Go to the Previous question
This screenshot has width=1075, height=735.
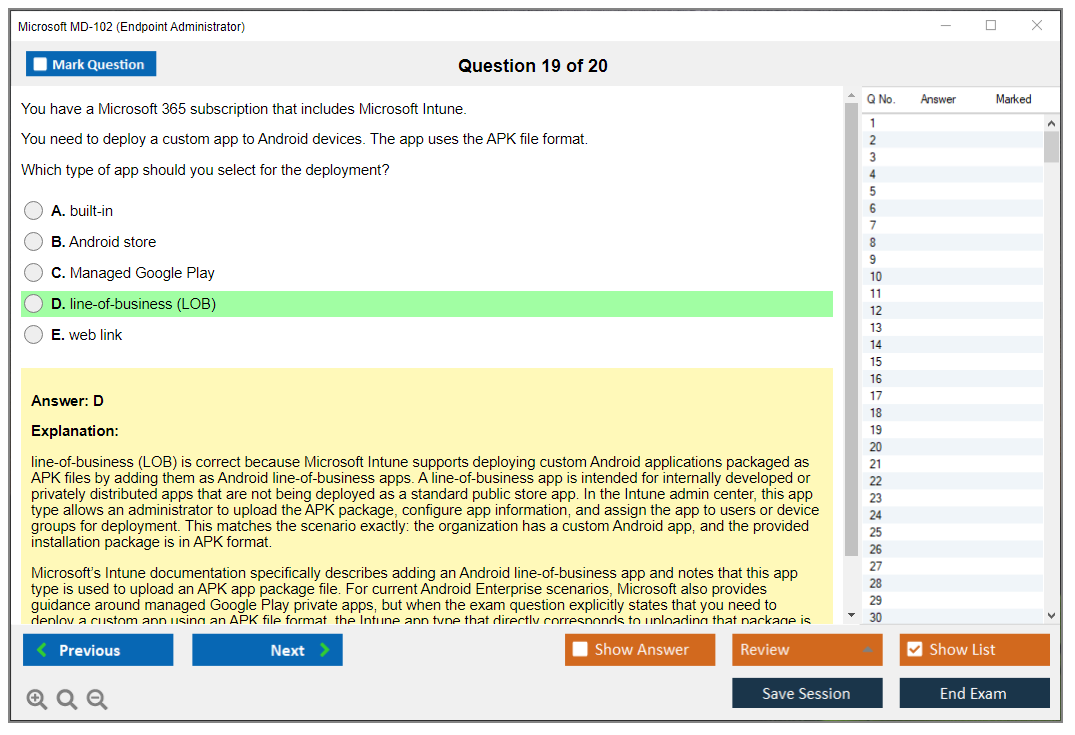coord(98,649)
